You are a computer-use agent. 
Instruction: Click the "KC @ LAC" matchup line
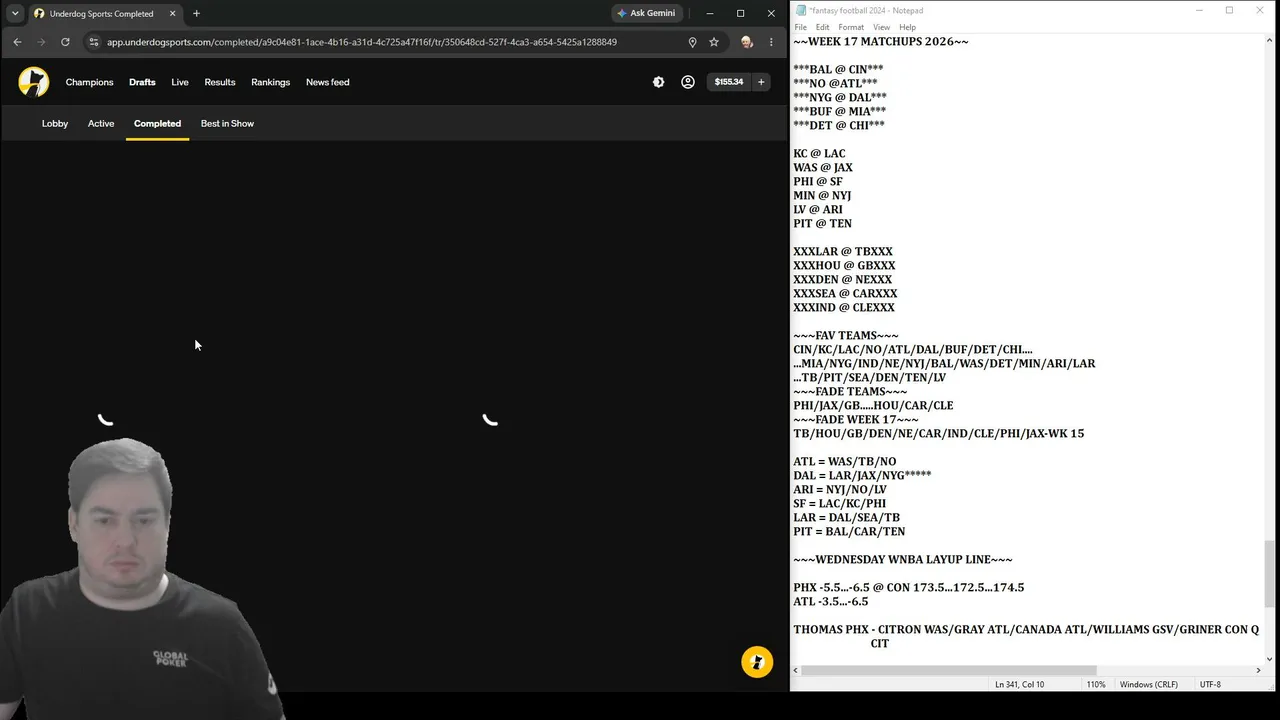tap(820, 153)
